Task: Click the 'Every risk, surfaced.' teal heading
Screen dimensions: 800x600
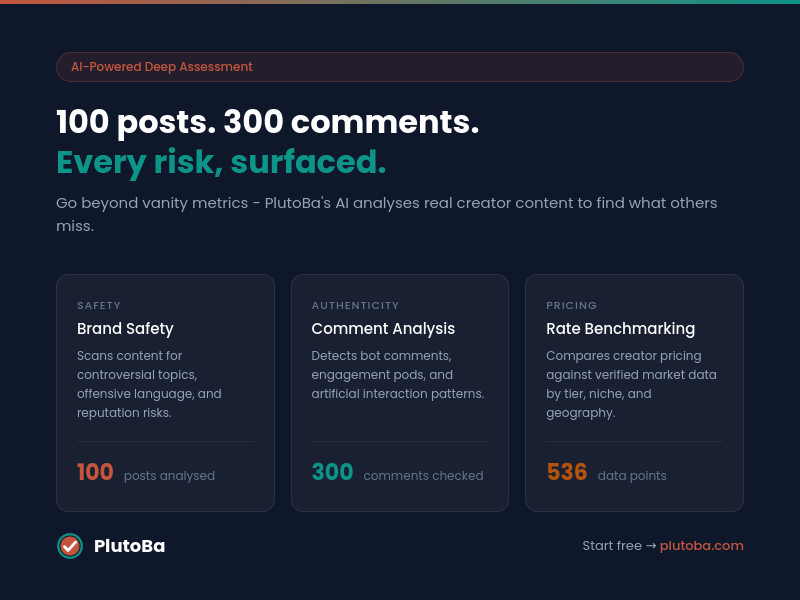Action: pos(221,162)
